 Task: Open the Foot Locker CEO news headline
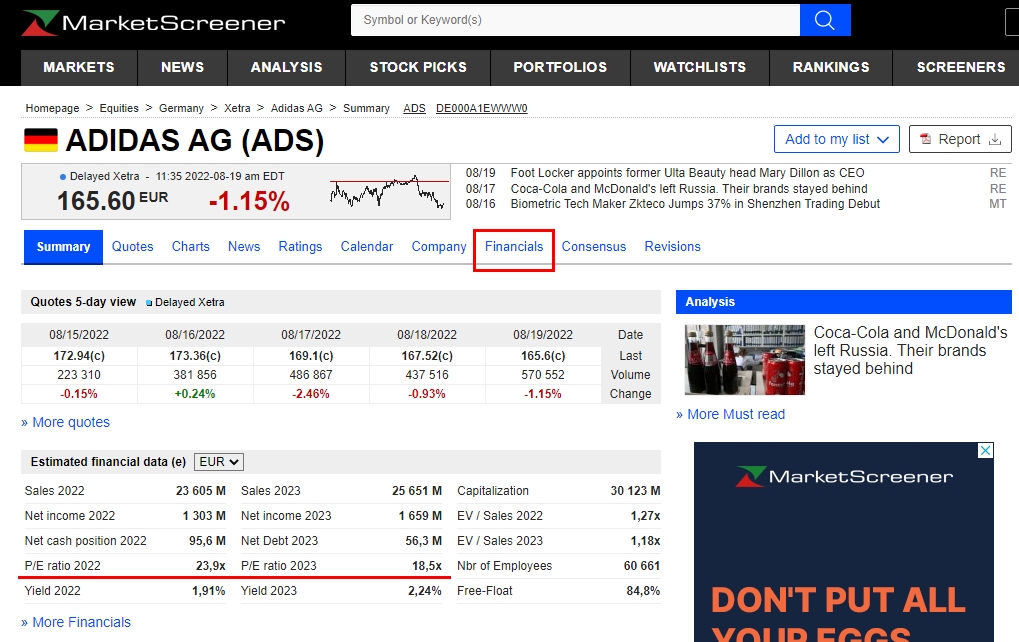coord(687,173)
